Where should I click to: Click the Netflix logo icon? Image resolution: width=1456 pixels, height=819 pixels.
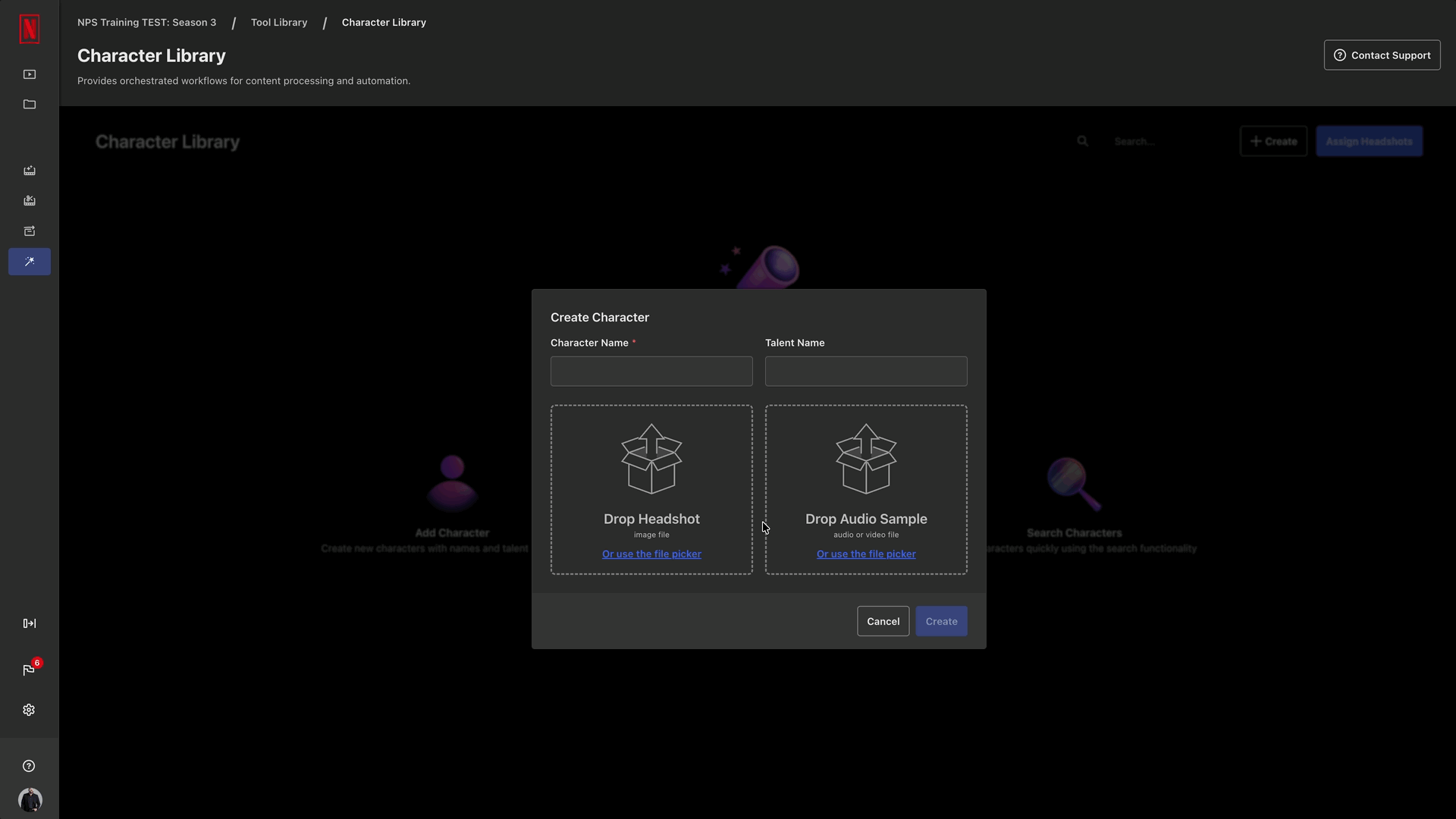click(29, 29)
